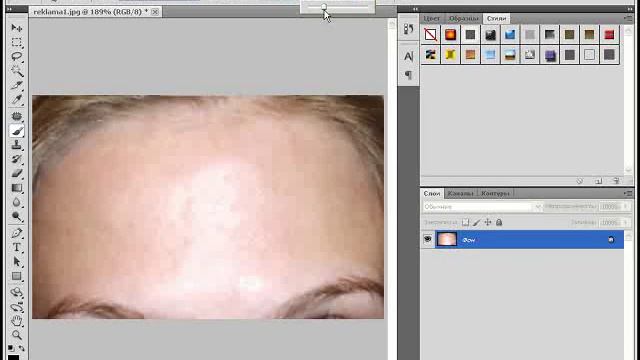
Task: Select the Blur drop tool
Action: (17, 202)
